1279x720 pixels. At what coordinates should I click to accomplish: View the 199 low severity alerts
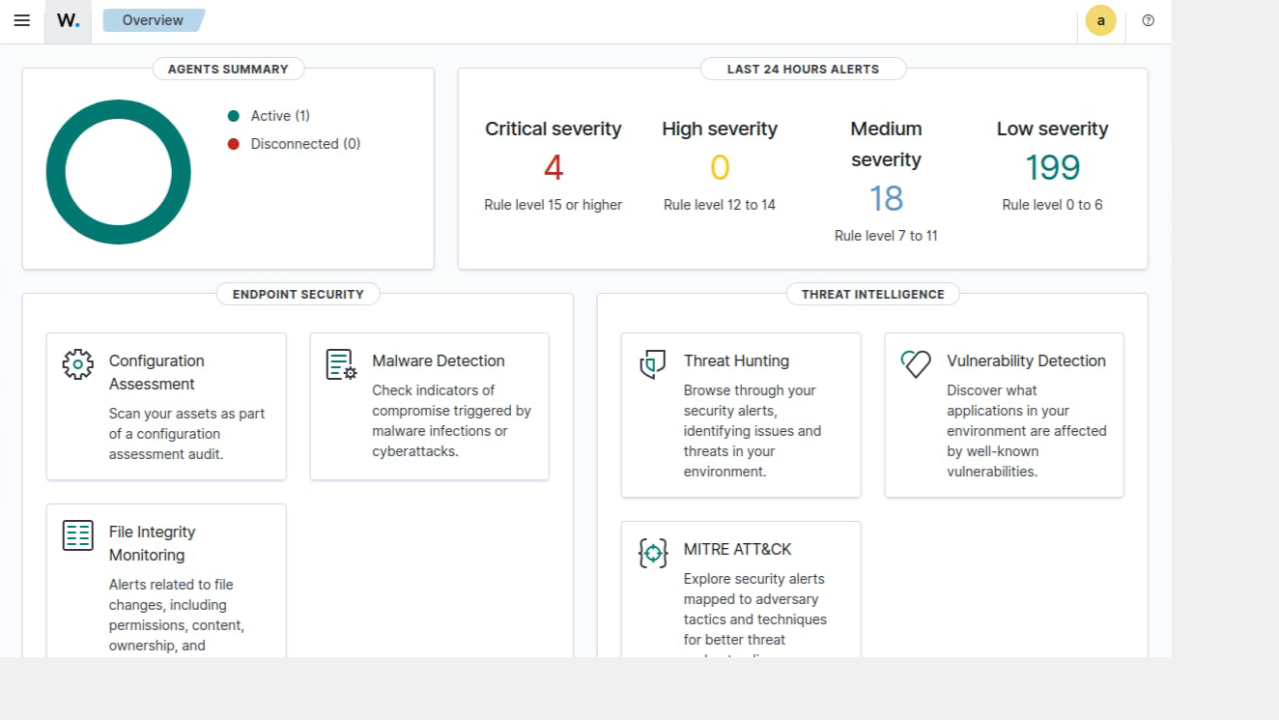[x=1052, y=167]
